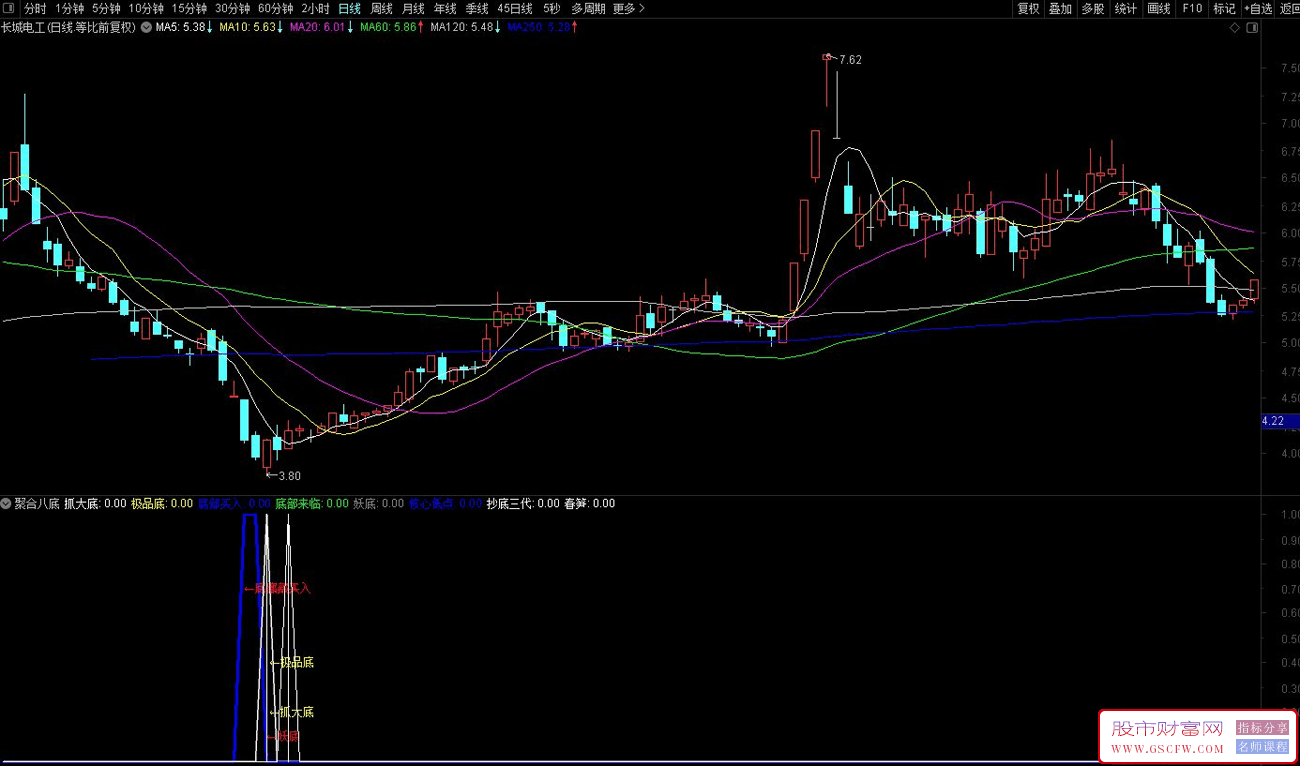Select the 分时 intraday view
The width and height of the screenshot is (1300, 766).
click(35, 9)
